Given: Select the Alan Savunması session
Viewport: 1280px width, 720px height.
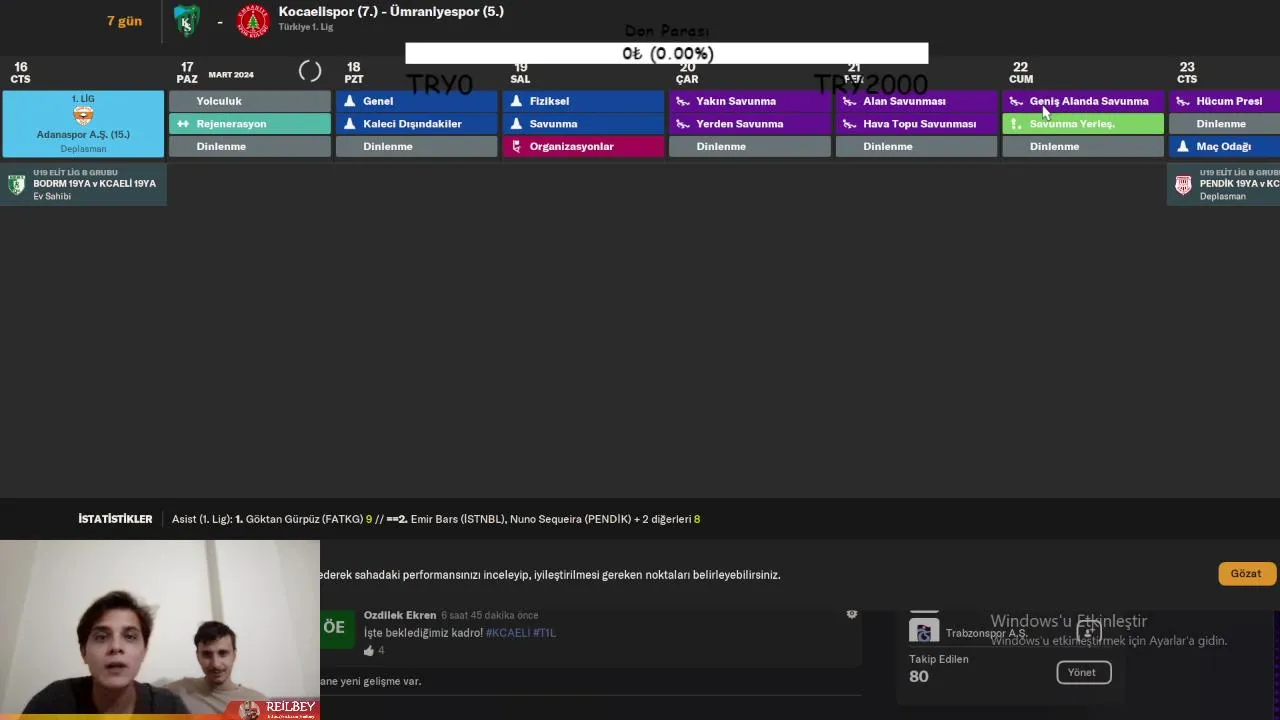Looking at the screenshot, I should pos(917,101).
